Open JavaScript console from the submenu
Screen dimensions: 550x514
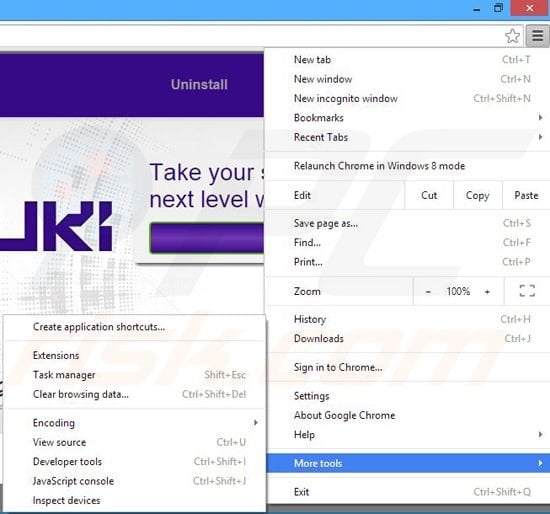tap(135, 481)
